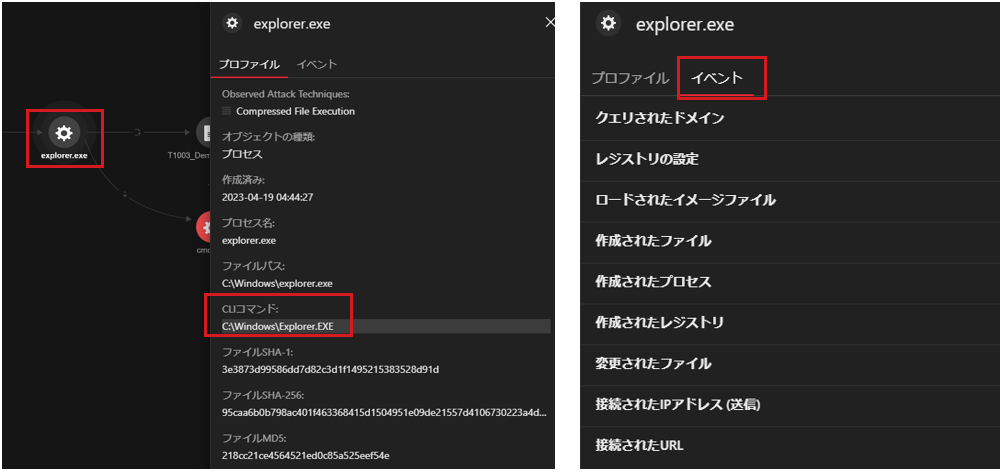Image resolution: width=1002 pixels, height=472 pixels.
Task: Open 接続されたIPアドレス (送信) section
Action: point(677,405)
